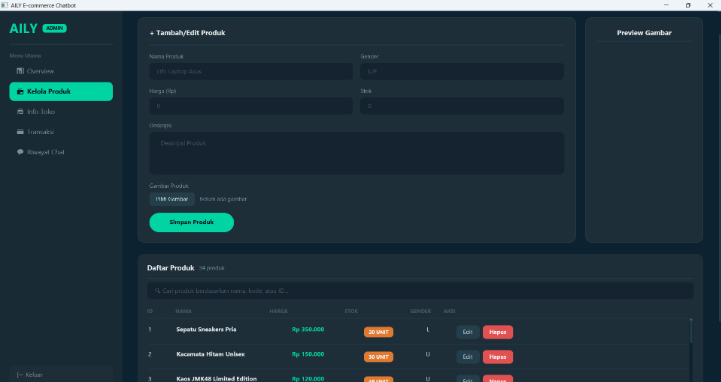Focus the Gender input field
Viewport: 721px width, 382px height.
point(462,72)
